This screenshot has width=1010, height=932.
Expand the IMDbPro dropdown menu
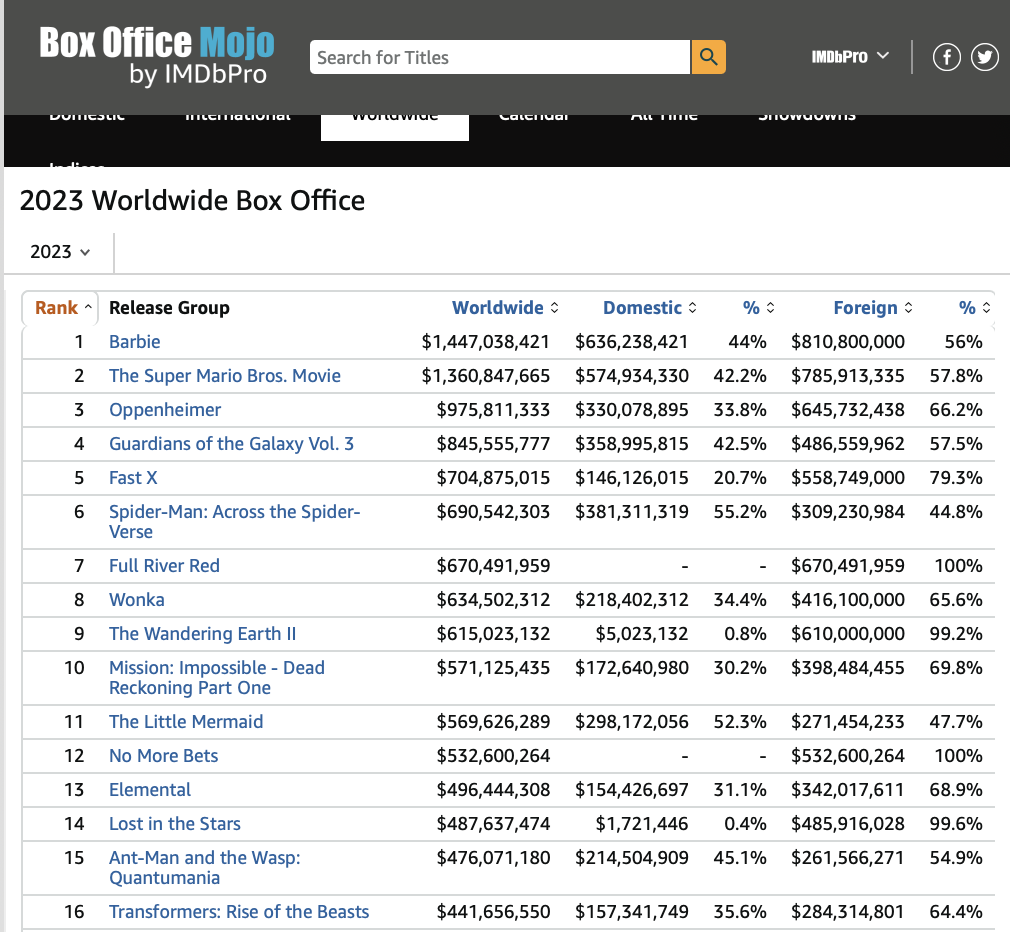[x=849, y=57]
